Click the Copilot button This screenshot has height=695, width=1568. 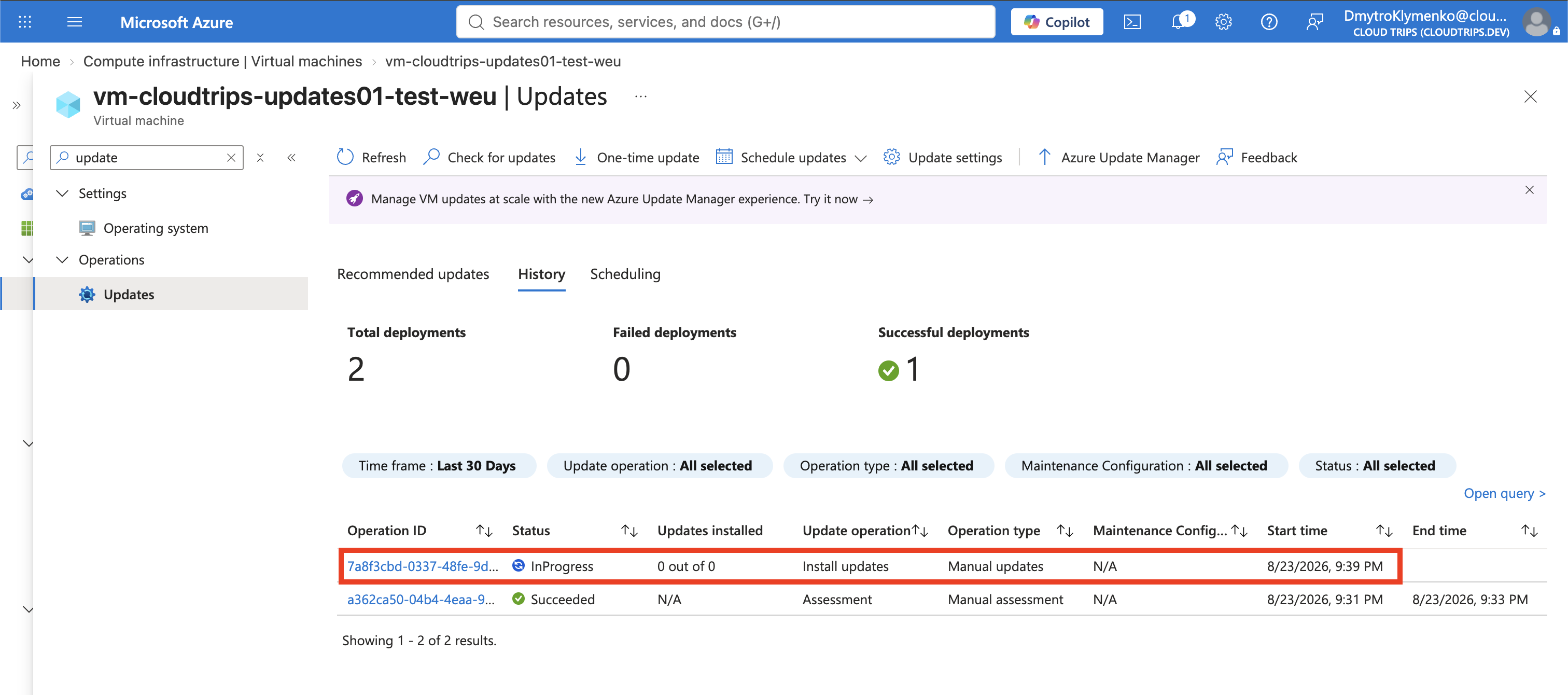coord(1057,22)
